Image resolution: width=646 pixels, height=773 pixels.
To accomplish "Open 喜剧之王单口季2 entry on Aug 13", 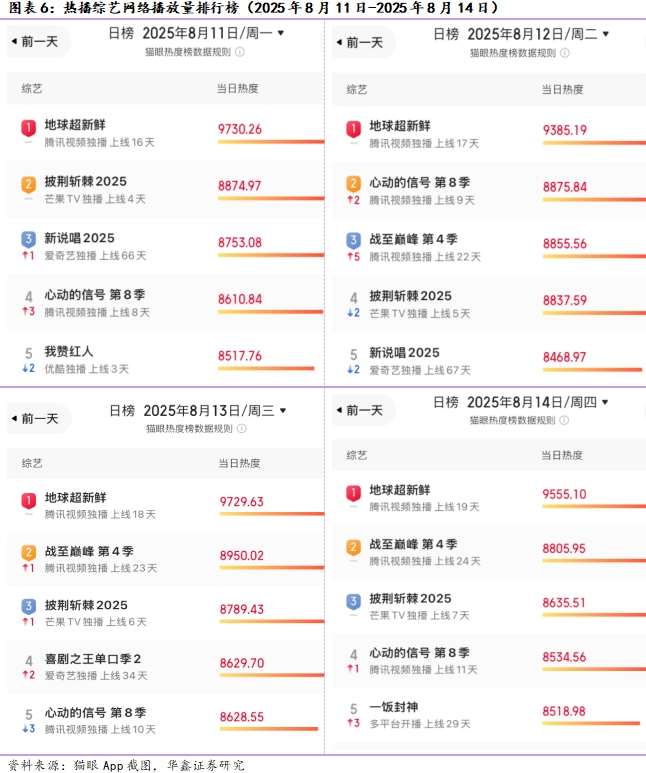I will (93, 659).
